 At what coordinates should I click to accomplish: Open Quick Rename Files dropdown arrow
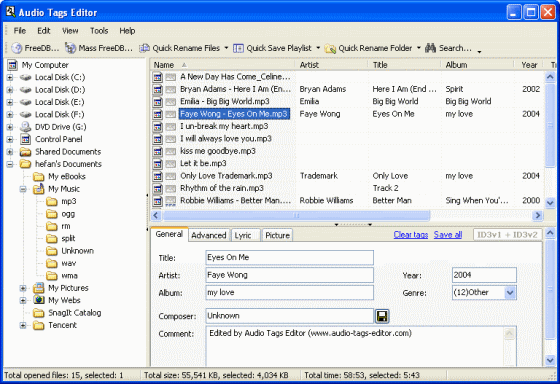[226, 48]
